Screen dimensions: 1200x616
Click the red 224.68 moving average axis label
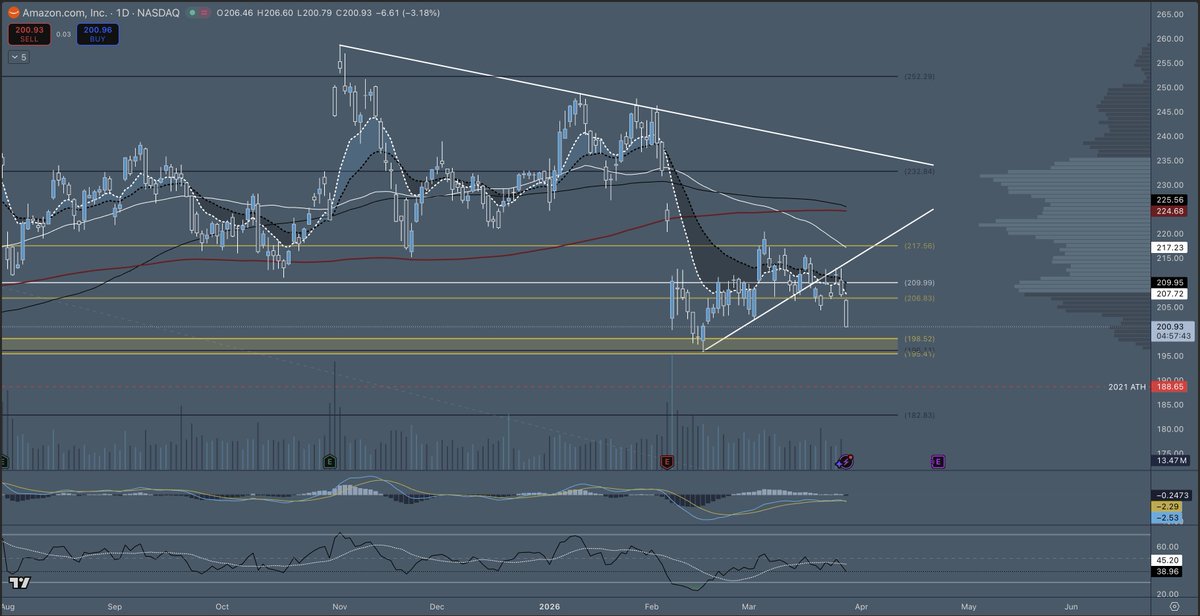pyautogui.click(x=1169, y=211)
